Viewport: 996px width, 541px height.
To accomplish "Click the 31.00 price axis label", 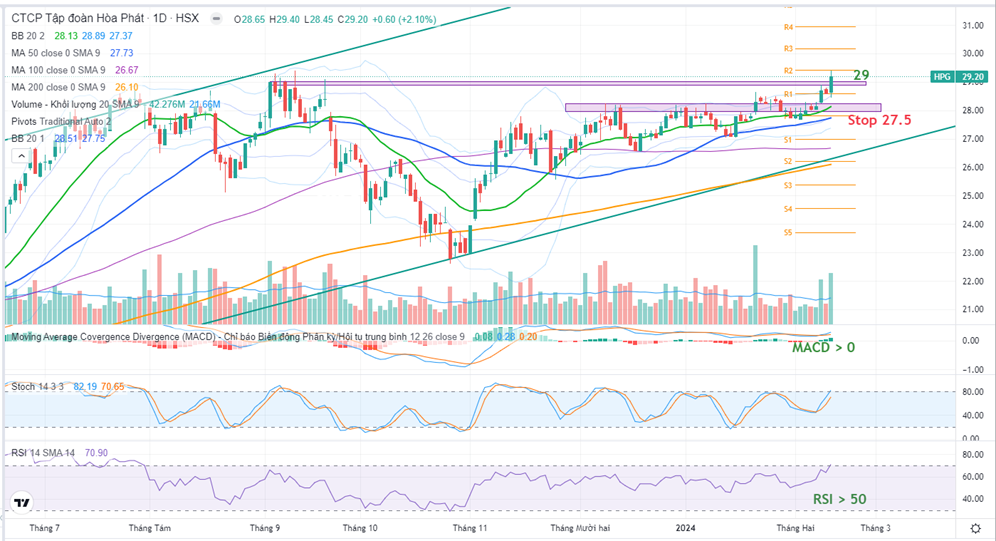I will 973,25.
